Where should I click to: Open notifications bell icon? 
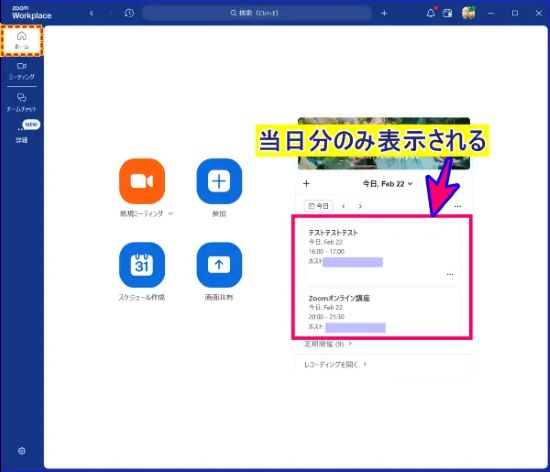[431, 13]
